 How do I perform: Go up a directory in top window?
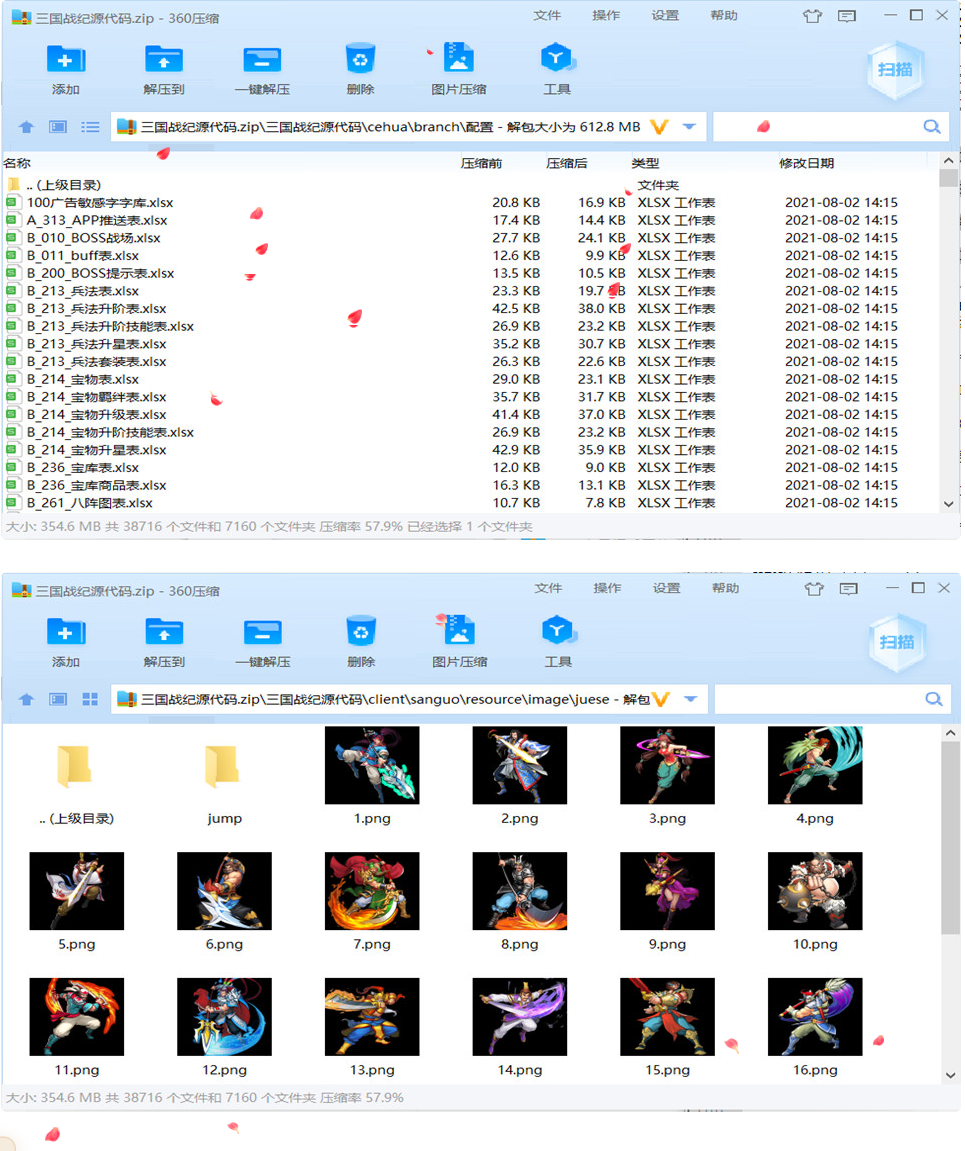pyautogui.click(x=26, y=127)
